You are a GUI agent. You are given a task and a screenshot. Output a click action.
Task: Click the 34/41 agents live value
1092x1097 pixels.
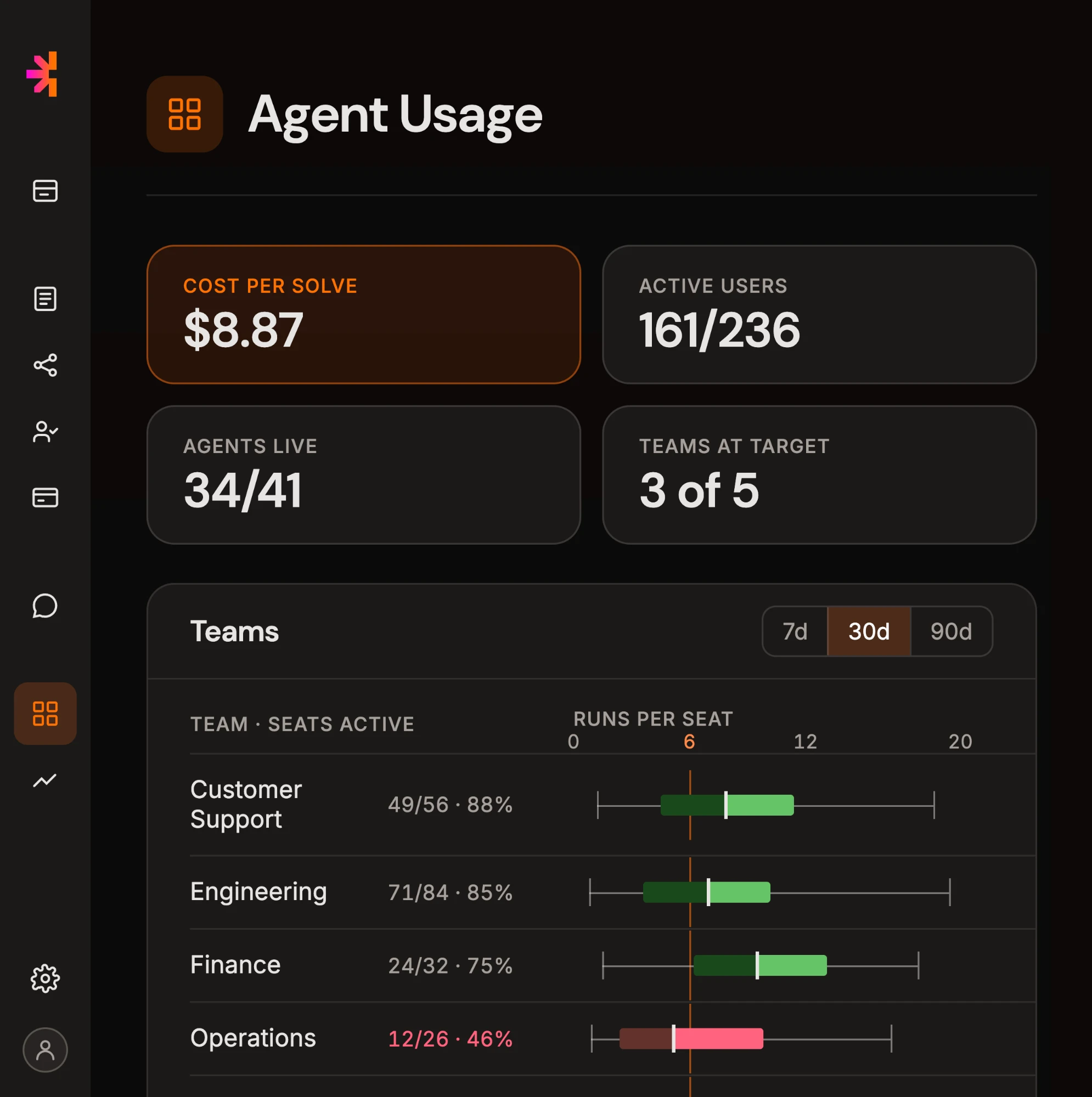(x=243, y=490)
